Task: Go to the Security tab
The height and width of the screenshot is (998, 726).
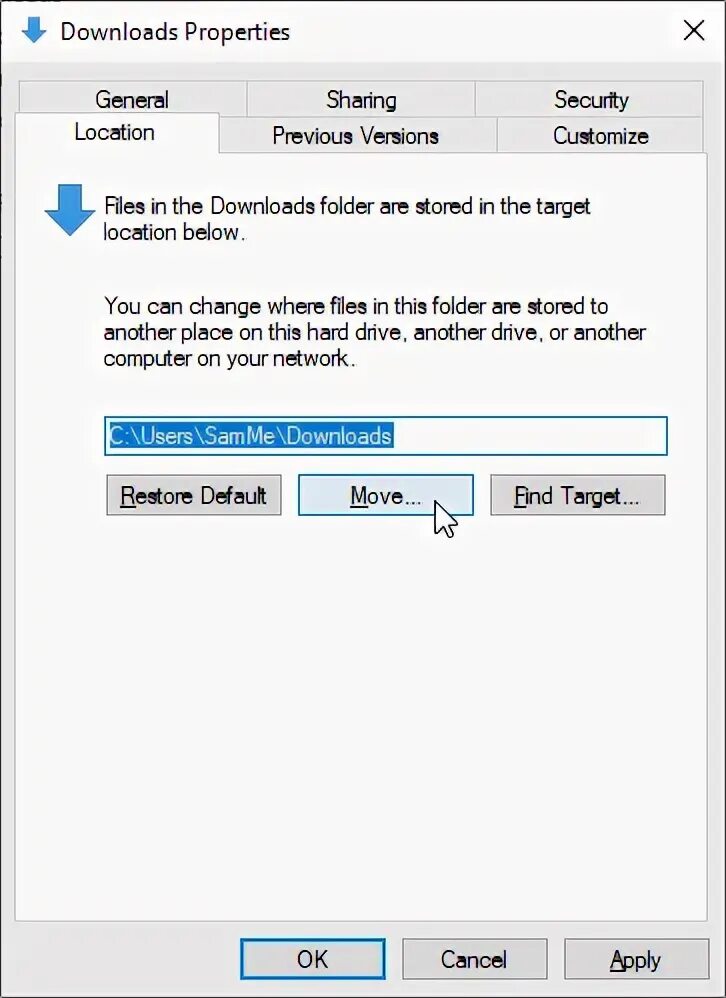Action: click(x=590, y=99)
